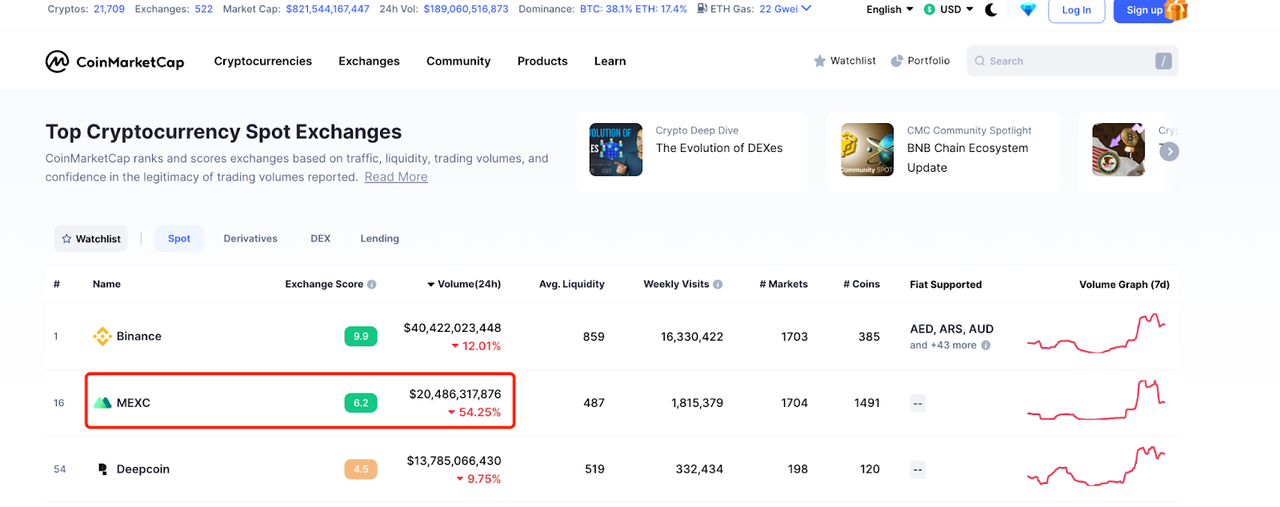Viewport: 1280px width, 507px height.
Task: Select the Lending tab
Action: coord(379,239)
